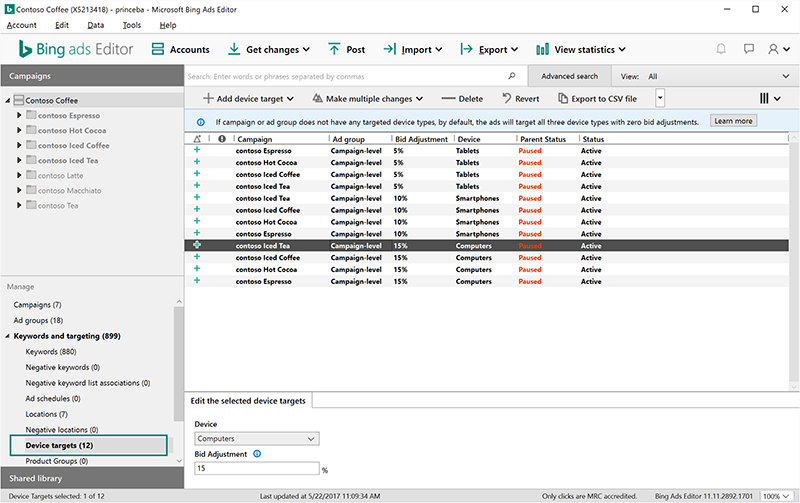Expand contoso Iced Tea campaign in tree

click(19, 160)
